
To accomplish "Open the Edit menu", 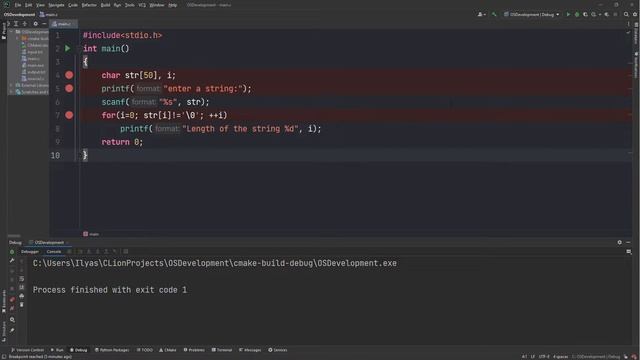I will tap(28, 5).
